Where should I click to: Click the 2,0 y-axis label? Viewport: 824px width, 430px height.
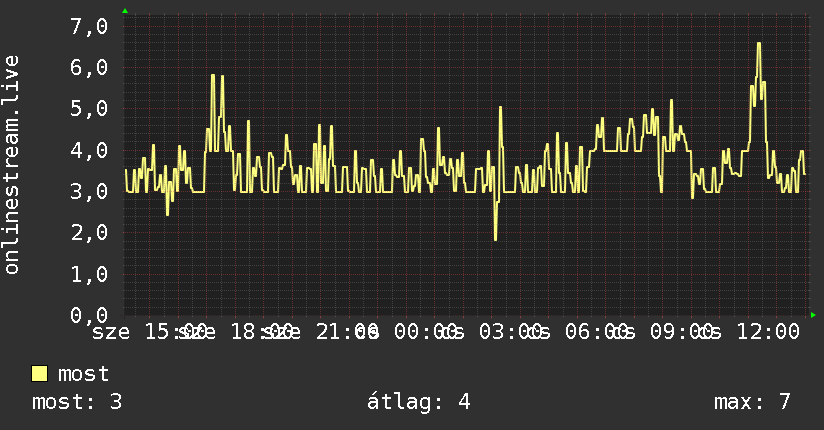click(x=89, y=232)
